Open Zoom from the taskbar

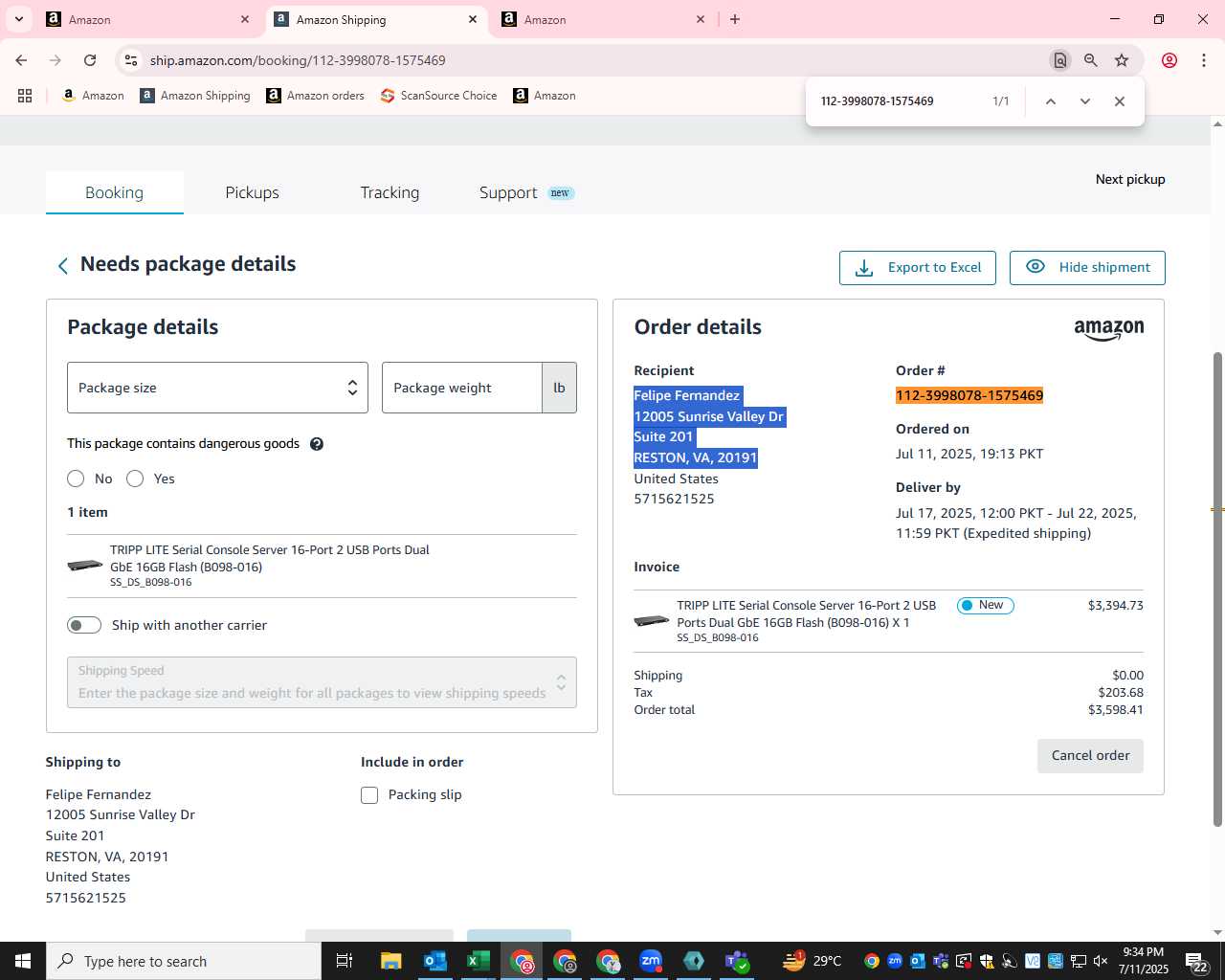[651, 961]
